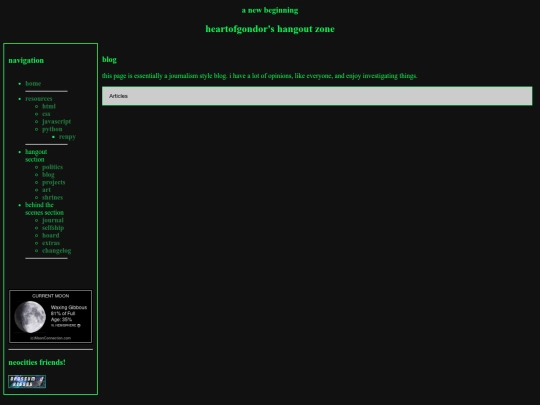Open the home link in navigation
Screen dimensions: 540x405
[x=33, y=84]
